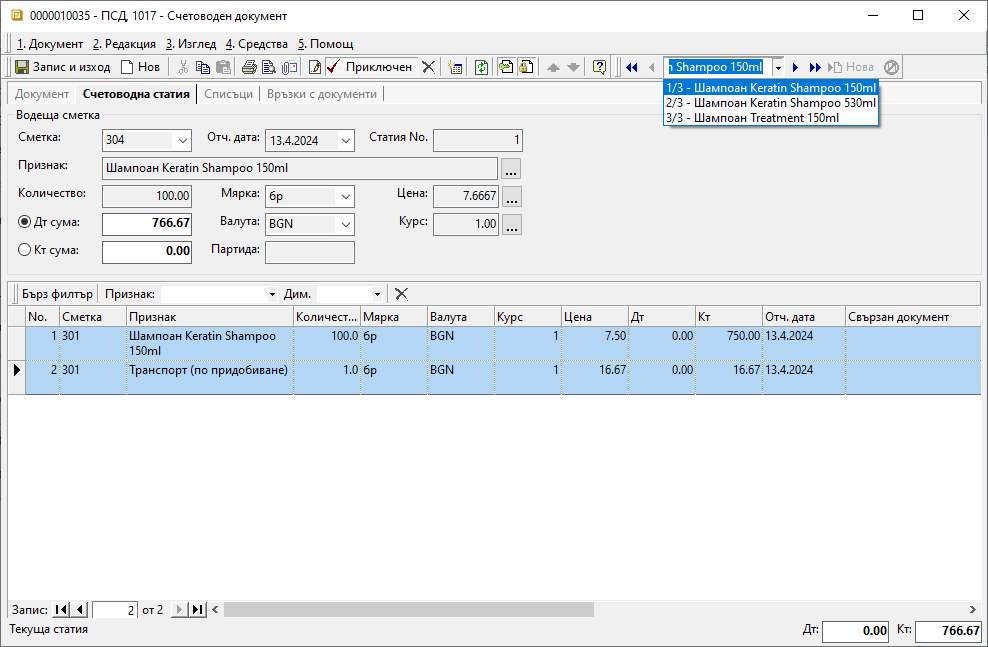The height and width of the screenshot is (647, 988).
Task: Open the Редакция menu
Action: coord(124,44)
